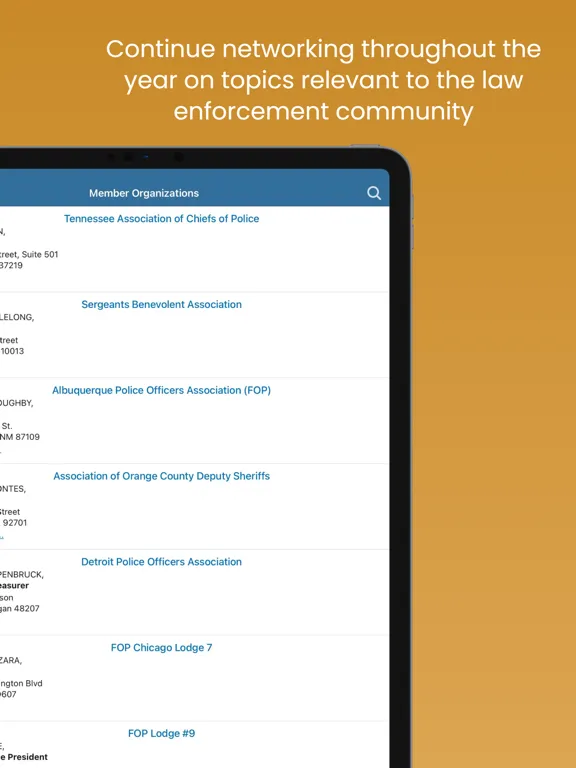Open FOP Chicago Lodge 7
This screenshot has width=576, height=768.
coord(161,647)
